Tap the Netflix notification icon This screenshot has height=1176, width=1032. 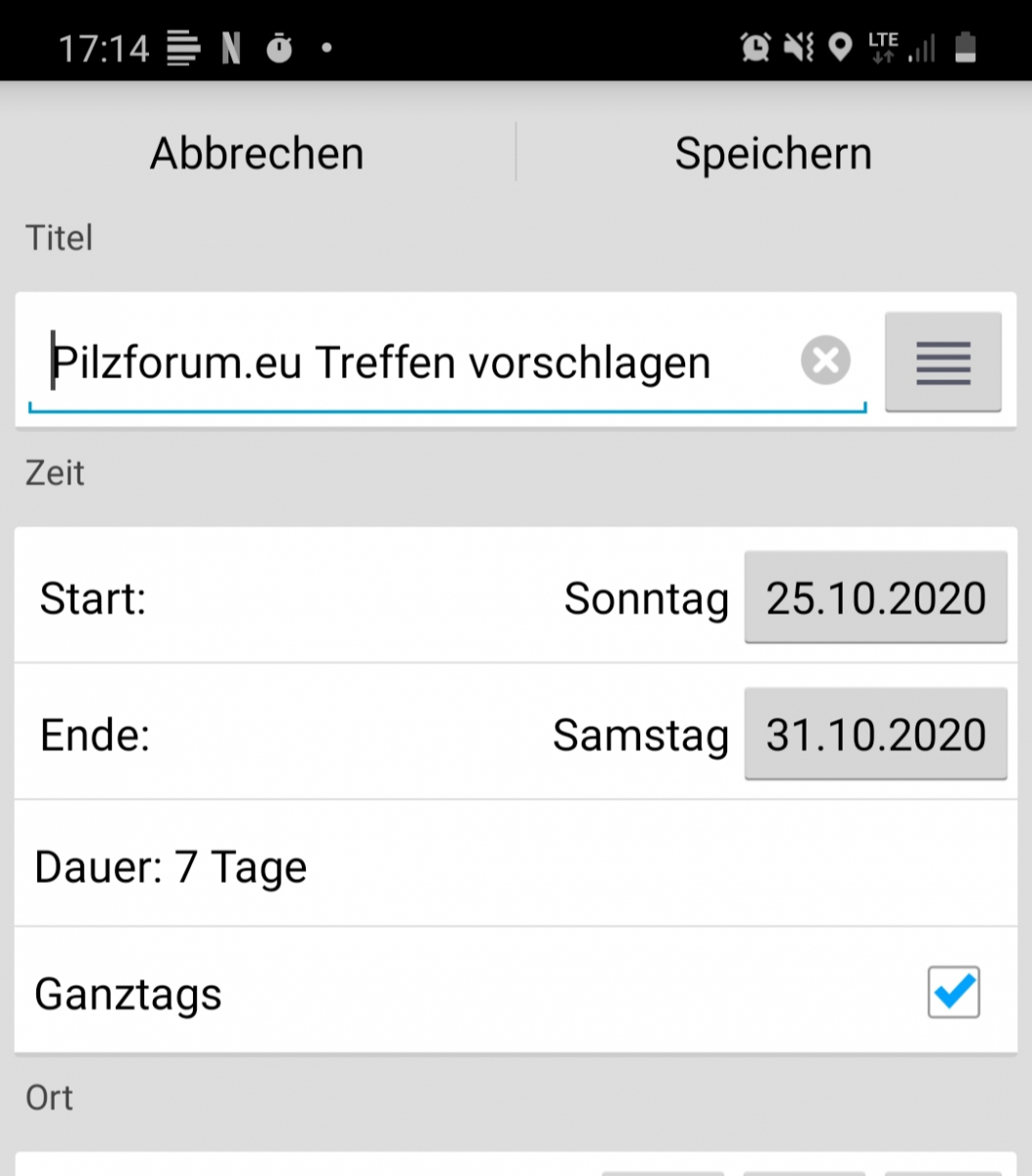point(231,47)
